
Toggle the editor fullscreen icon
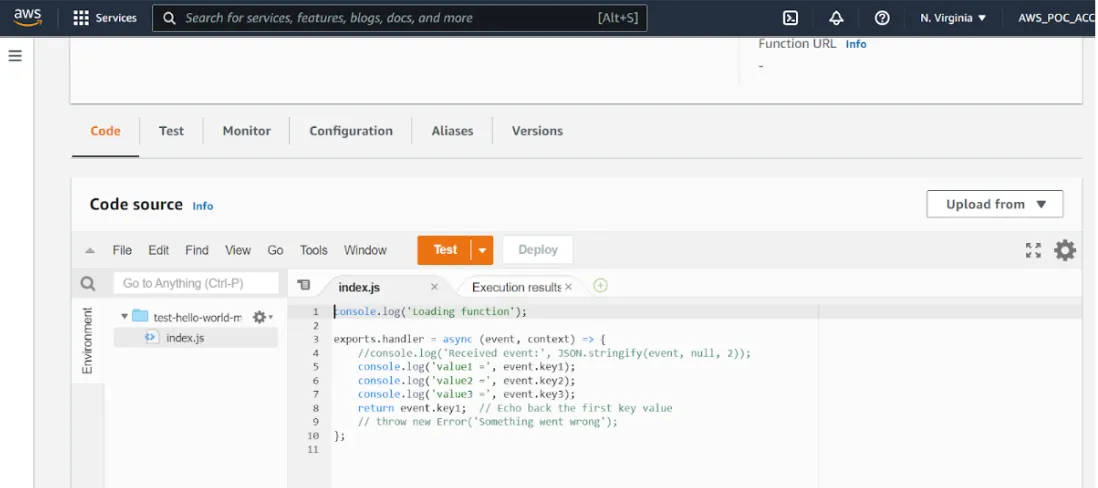[1033, 250]
